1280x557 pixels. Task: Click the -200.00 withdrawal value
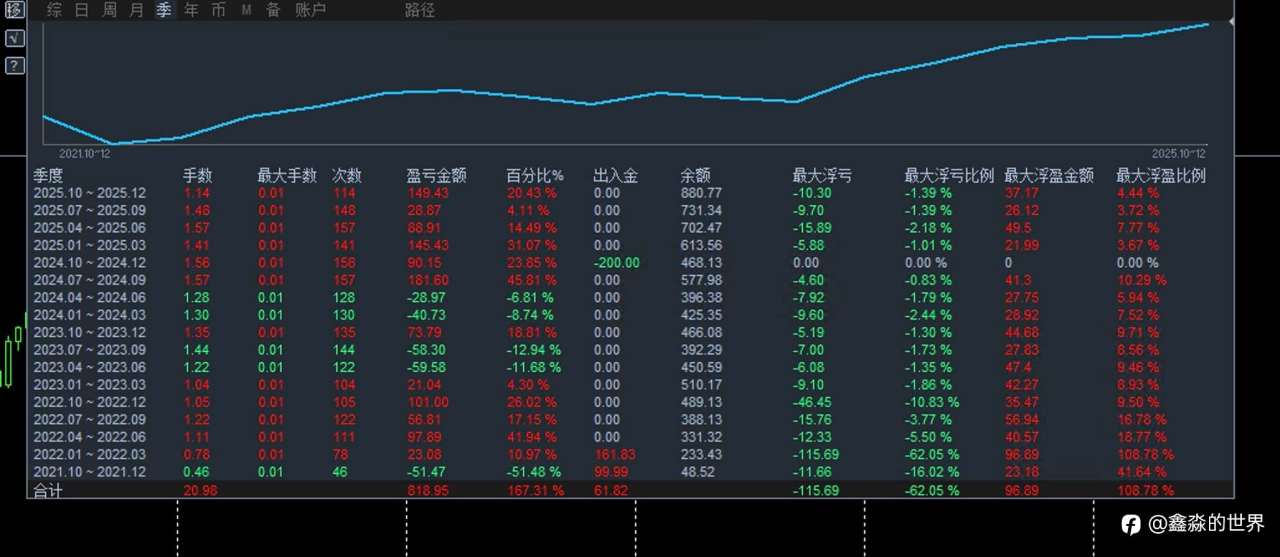616,263
